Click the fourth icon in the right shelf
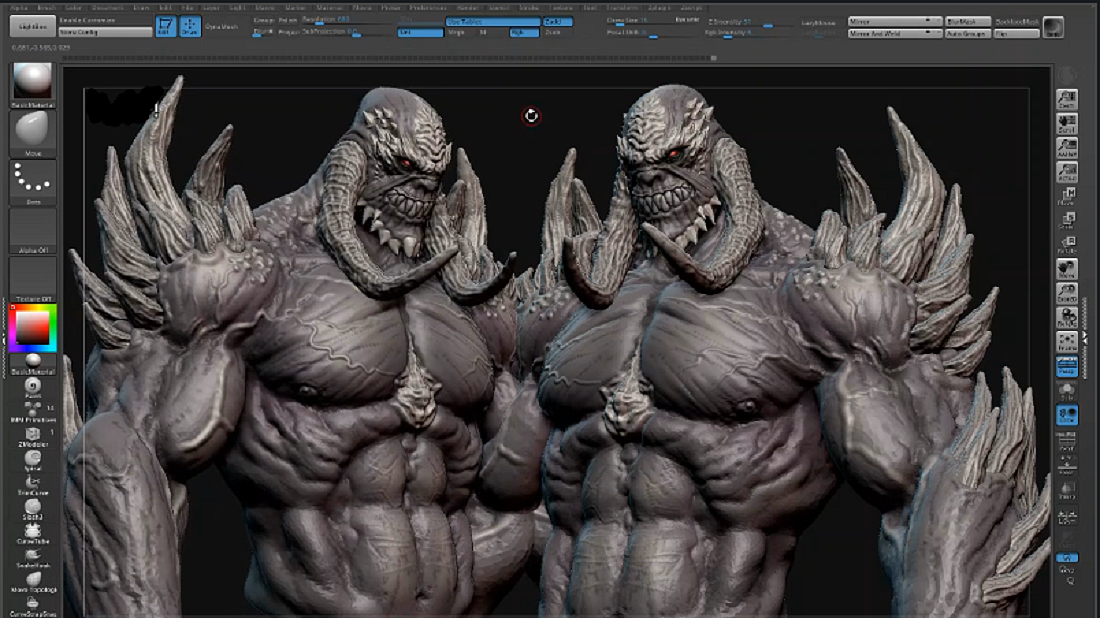 1067,171
